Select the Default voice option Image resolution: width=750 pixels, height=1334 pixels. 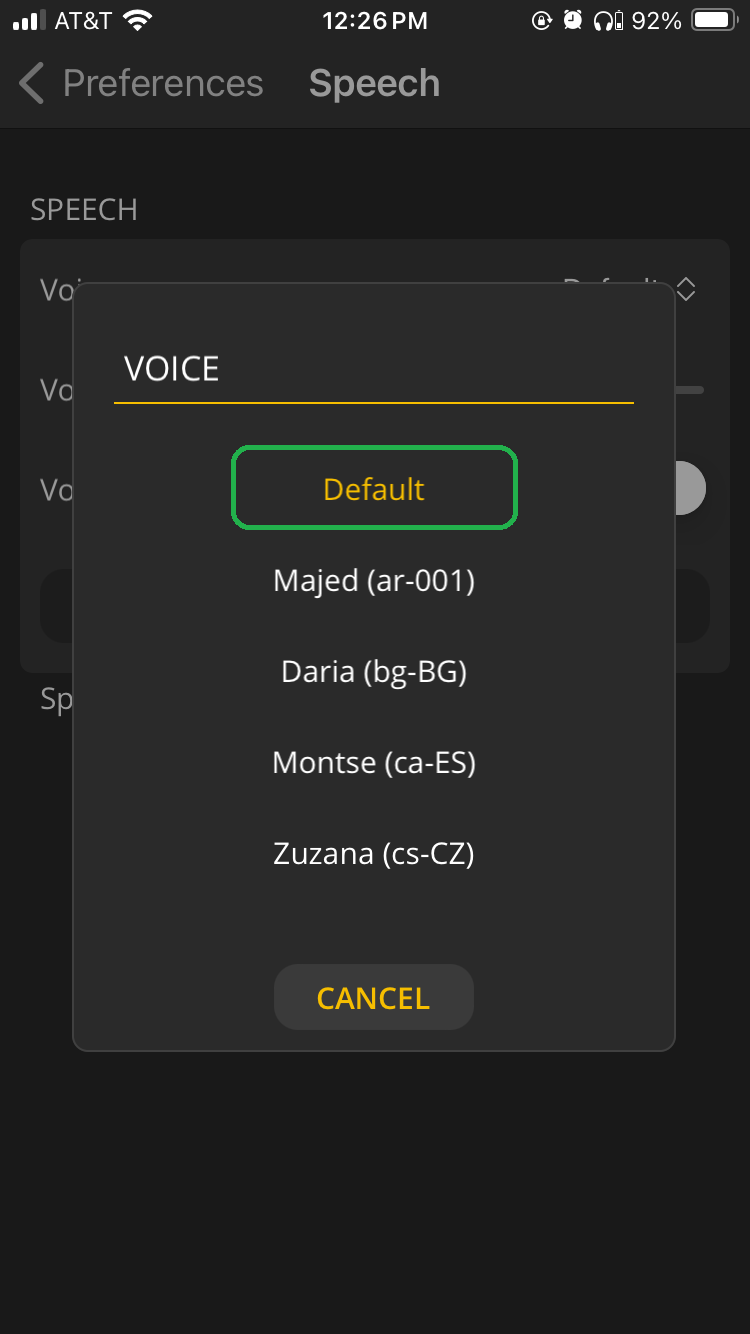(x=374, y=488)
